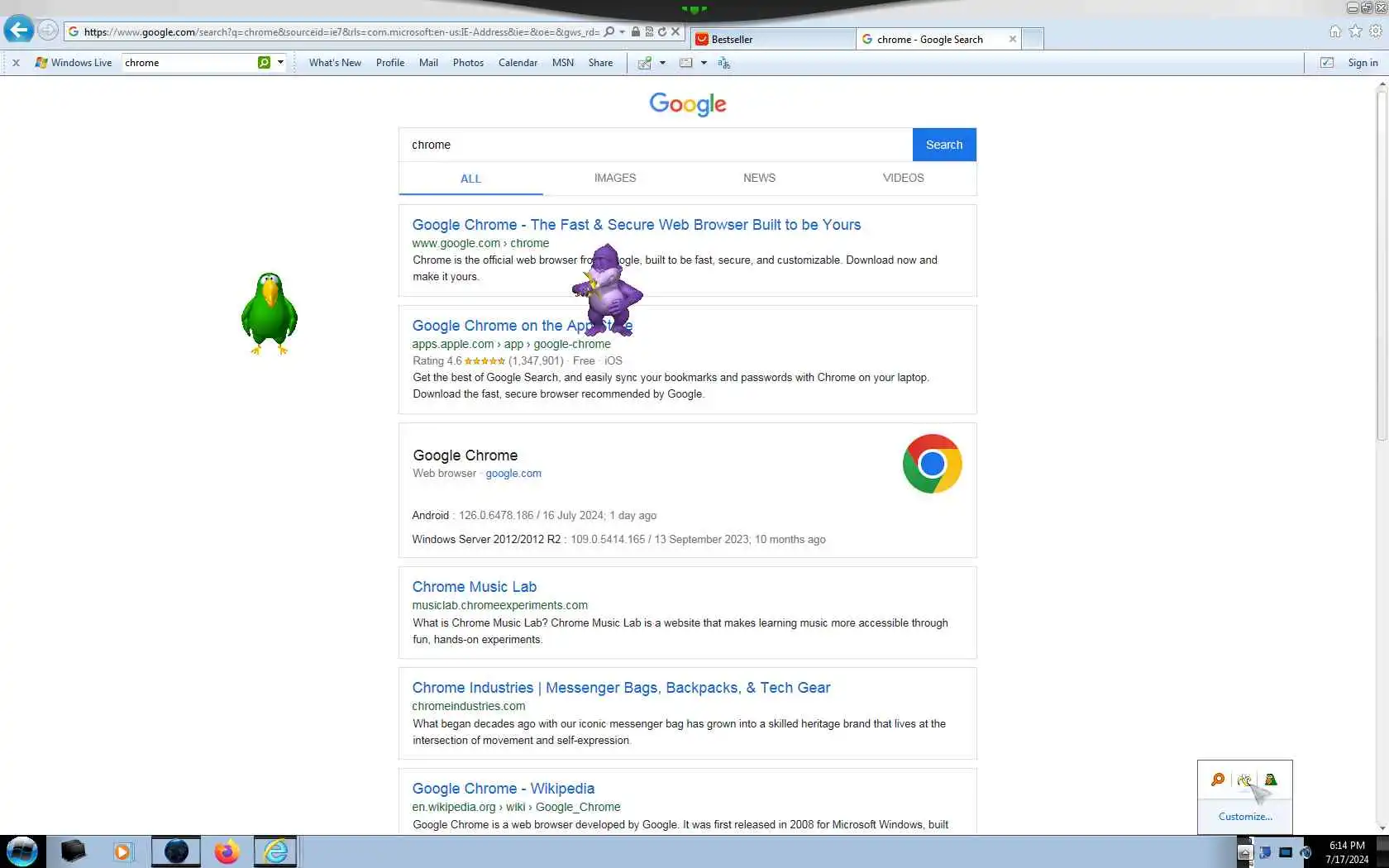Open the Home page icon
The image size is (1389, 868).
pyautogui.click(x=1335, y=31)
